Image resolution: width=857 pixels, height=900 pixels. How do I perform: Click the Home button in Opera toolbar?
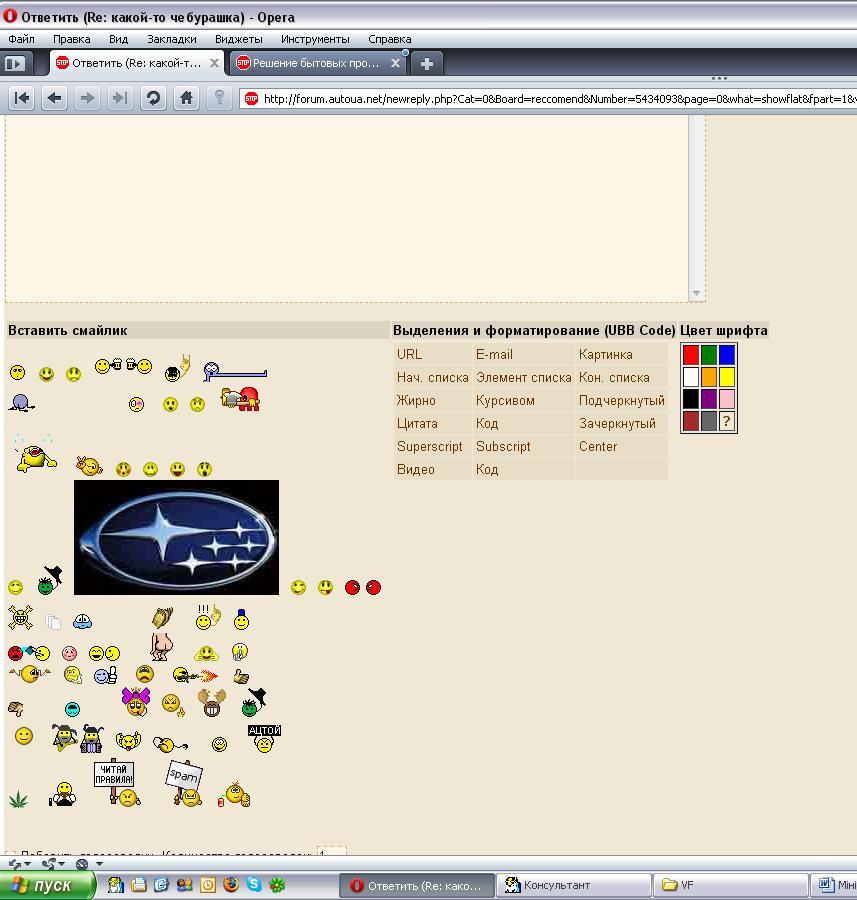[x=186, y=98]
